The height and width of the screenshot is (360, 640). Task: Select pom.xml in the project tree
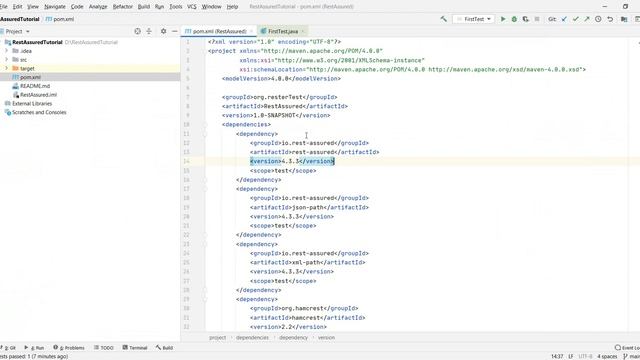(30, 77)
